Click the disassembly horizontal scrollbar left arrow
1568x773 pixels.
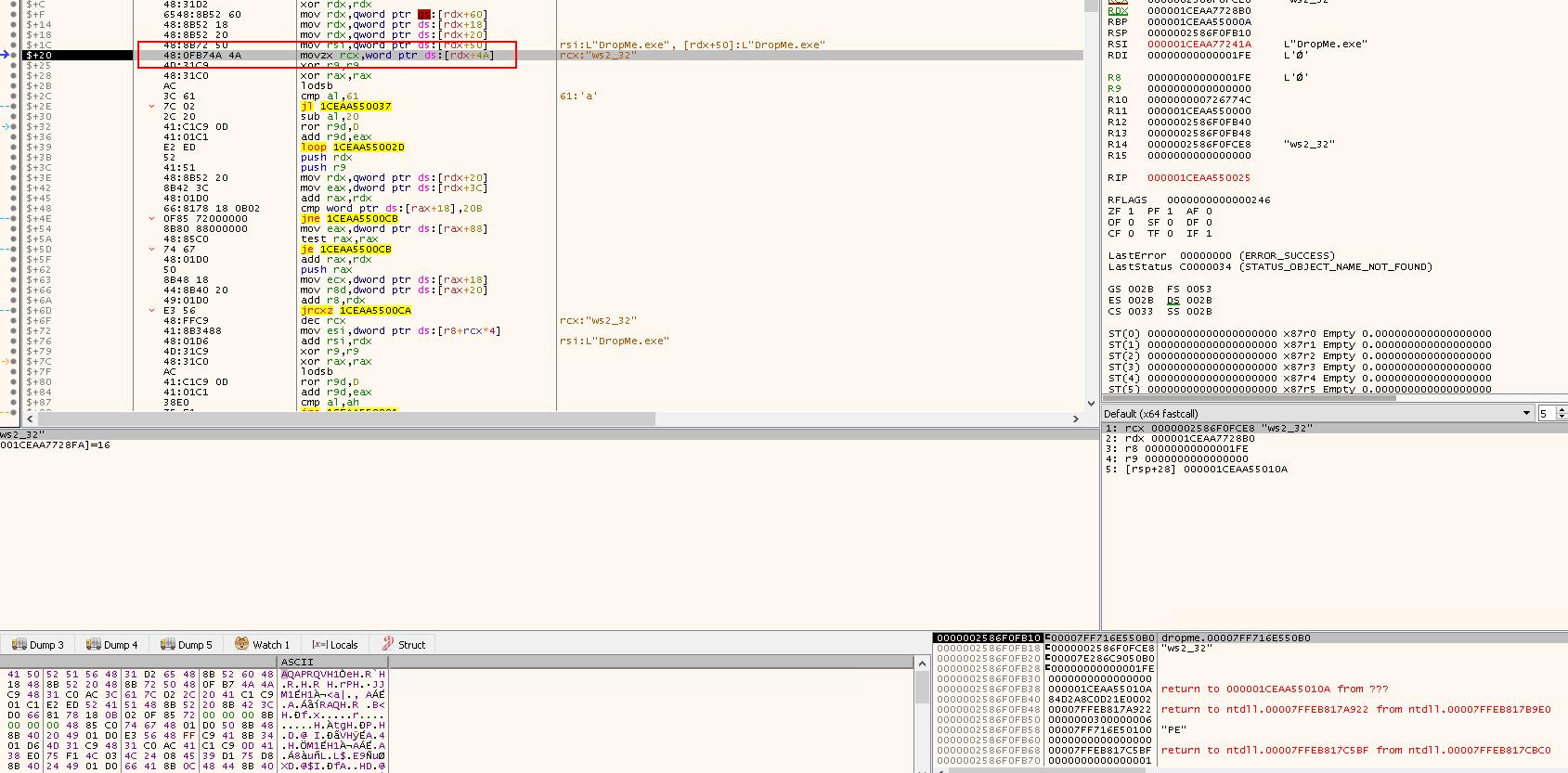coord(31,419)
